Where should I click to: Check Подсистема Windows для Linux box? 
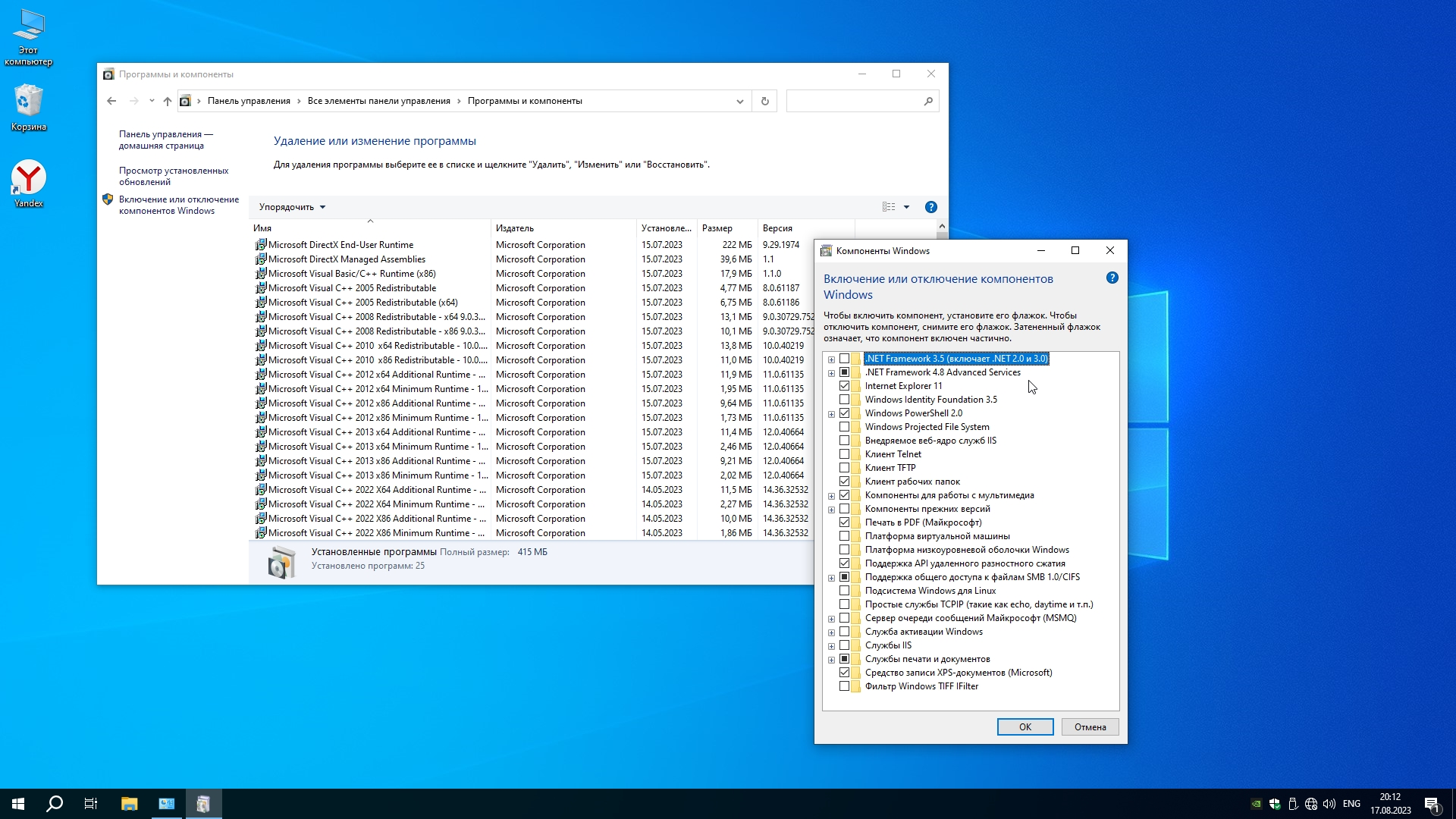pos(844,591)
